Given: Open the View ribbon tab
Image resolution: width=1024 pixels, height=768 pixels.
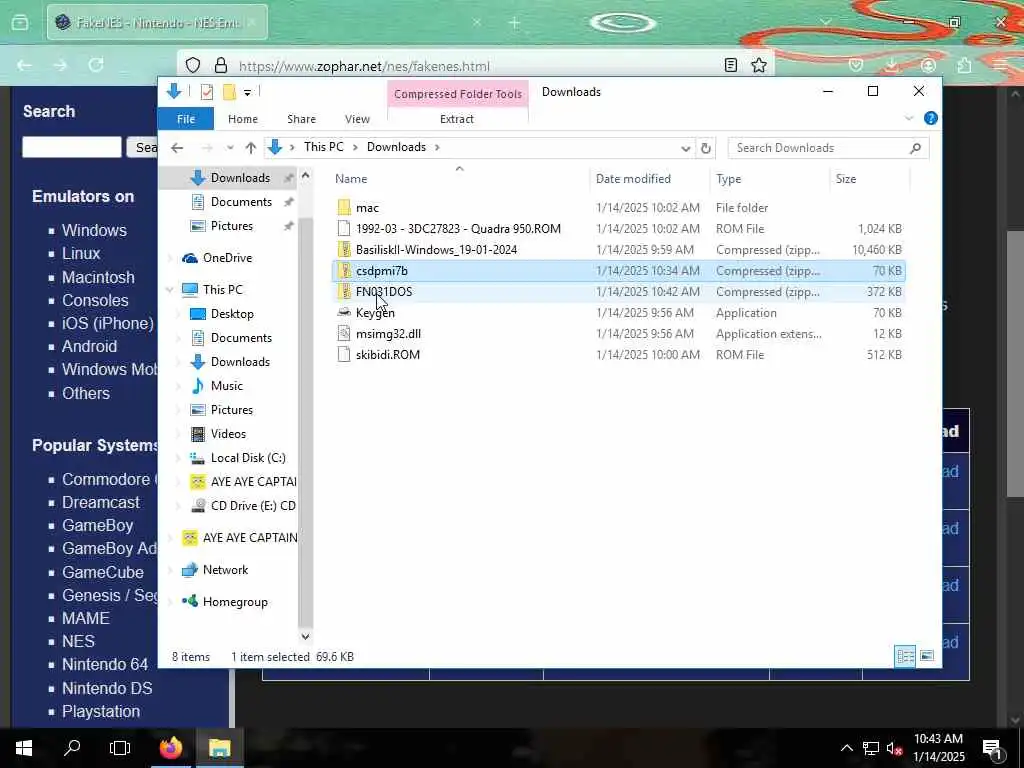Looking at the screenshot, I should [357, 119].
